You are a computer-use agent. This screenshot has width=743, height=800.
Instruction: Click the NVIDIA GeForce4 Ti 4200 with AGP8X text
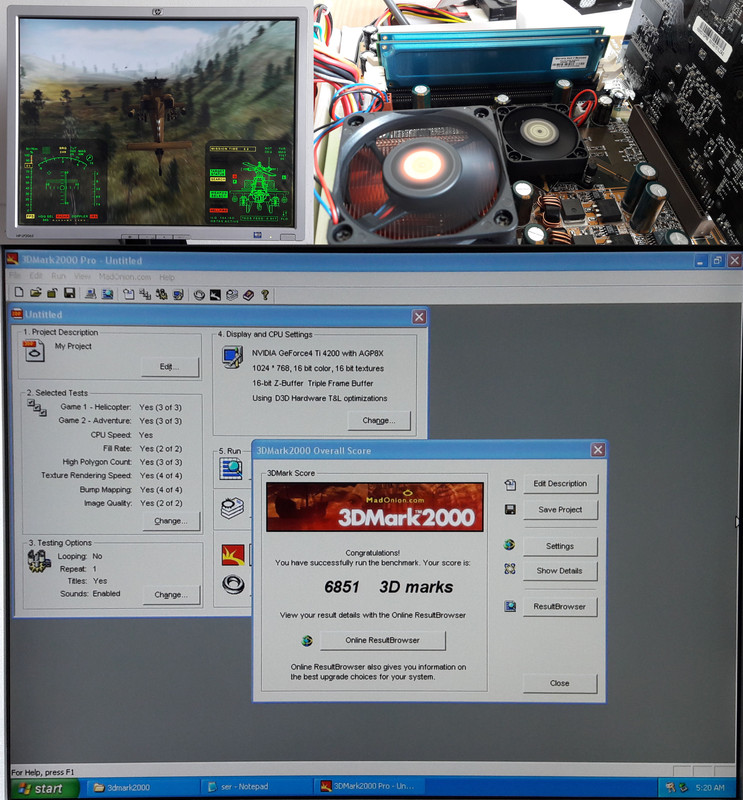(317, 353)
